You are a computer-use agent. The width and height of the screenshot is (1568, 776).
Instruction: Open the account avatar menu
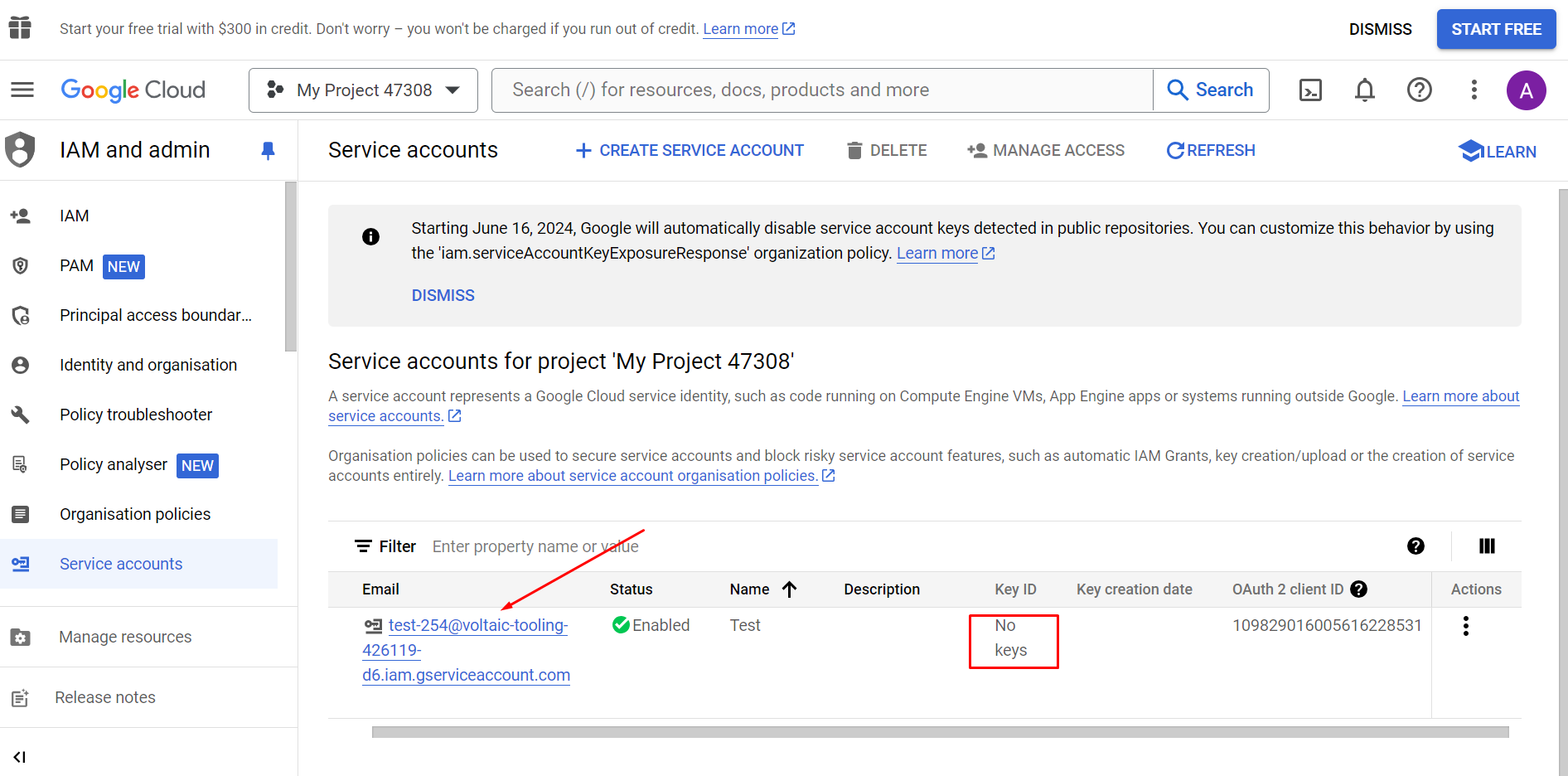1527,90
